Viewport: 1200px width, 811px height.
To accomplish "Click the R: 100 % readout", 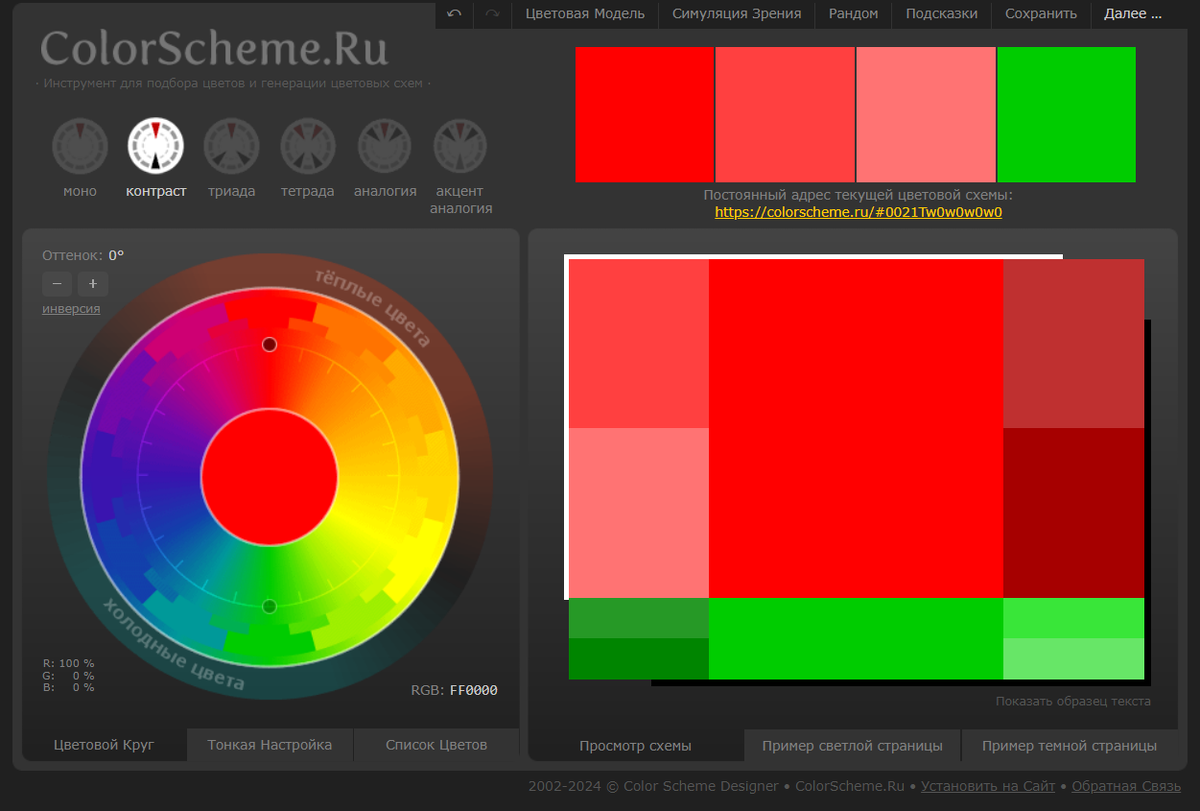I will [x=69, y=663].
